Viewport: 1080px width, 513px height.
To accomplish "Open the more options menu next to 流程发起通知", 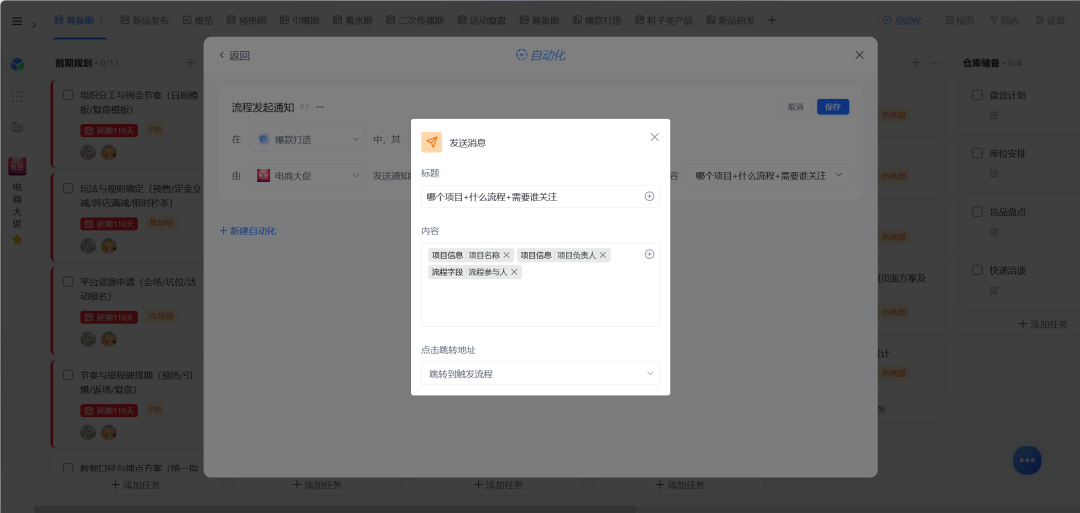I will point(320,107).
